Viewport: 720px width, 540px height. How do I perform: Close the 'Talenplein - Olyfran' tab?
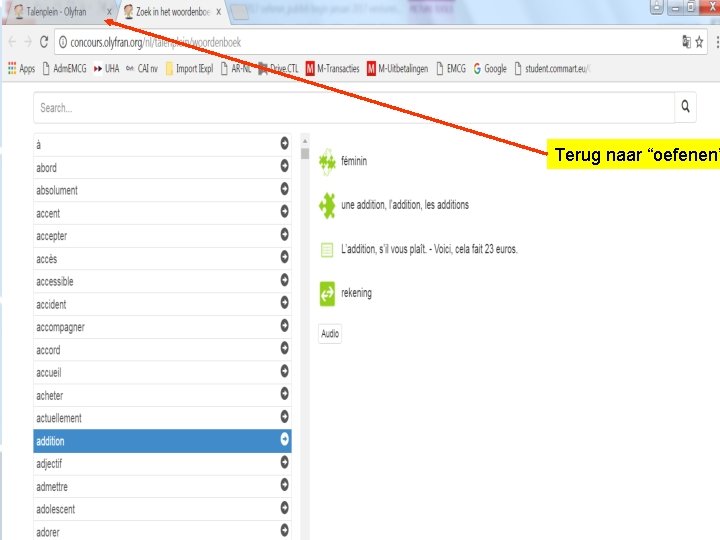[109, 12]
